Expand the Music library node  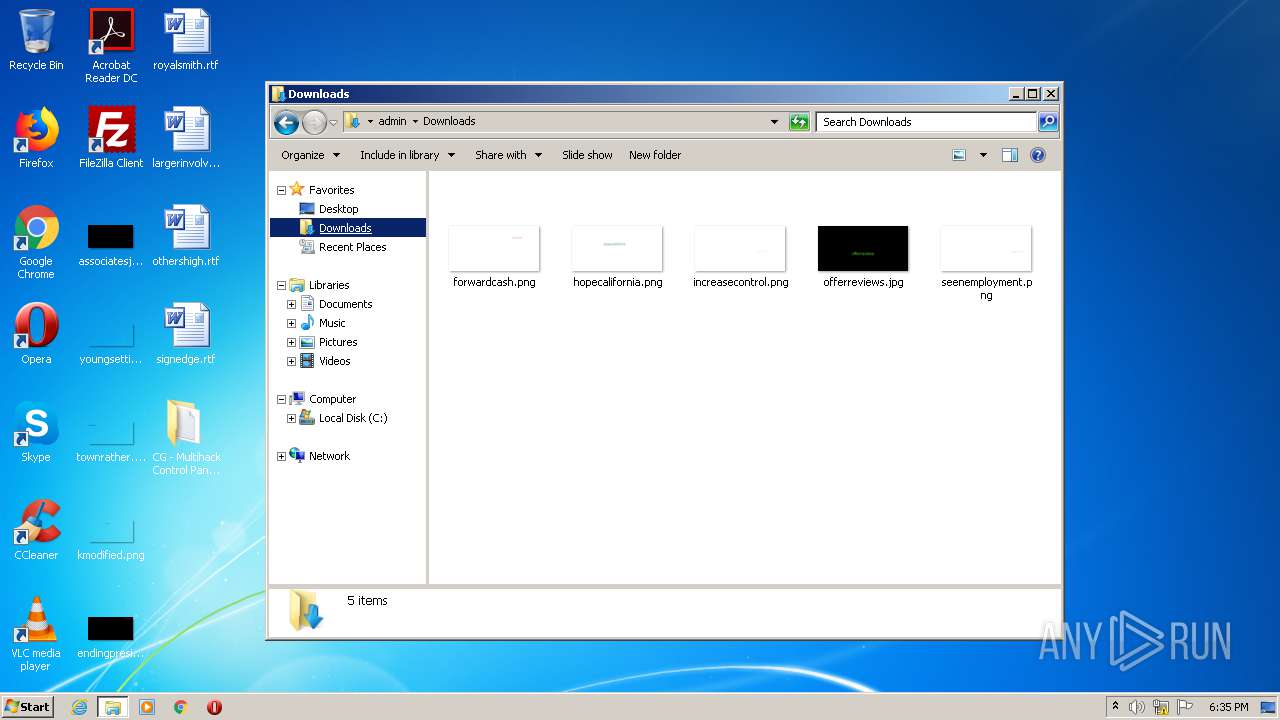coord(291,323)
